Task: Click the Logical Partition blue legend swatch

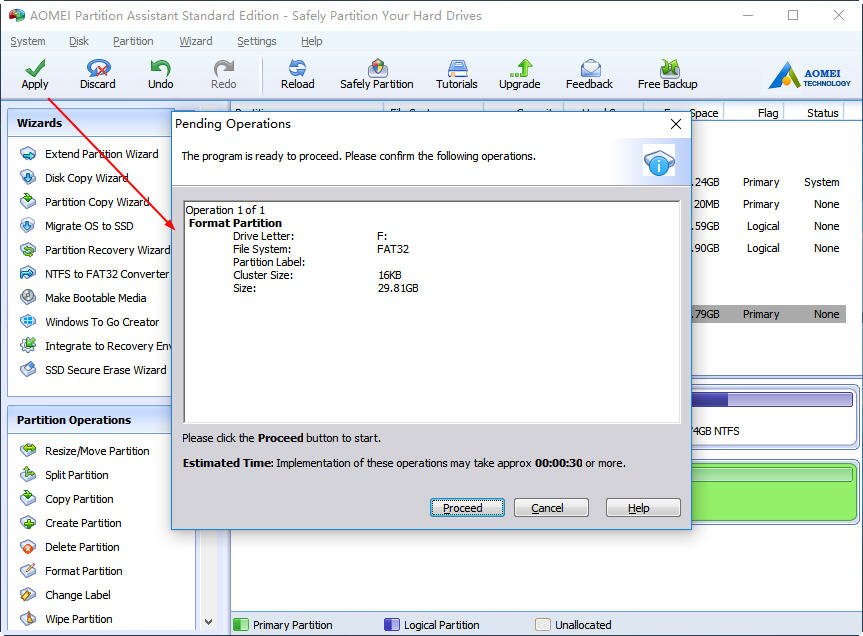Action: 391,624
